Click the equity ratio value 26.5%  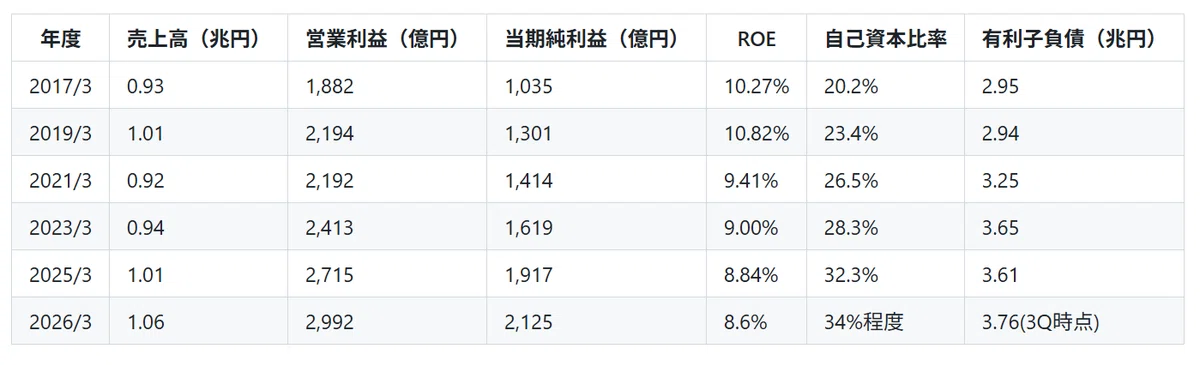851,181
